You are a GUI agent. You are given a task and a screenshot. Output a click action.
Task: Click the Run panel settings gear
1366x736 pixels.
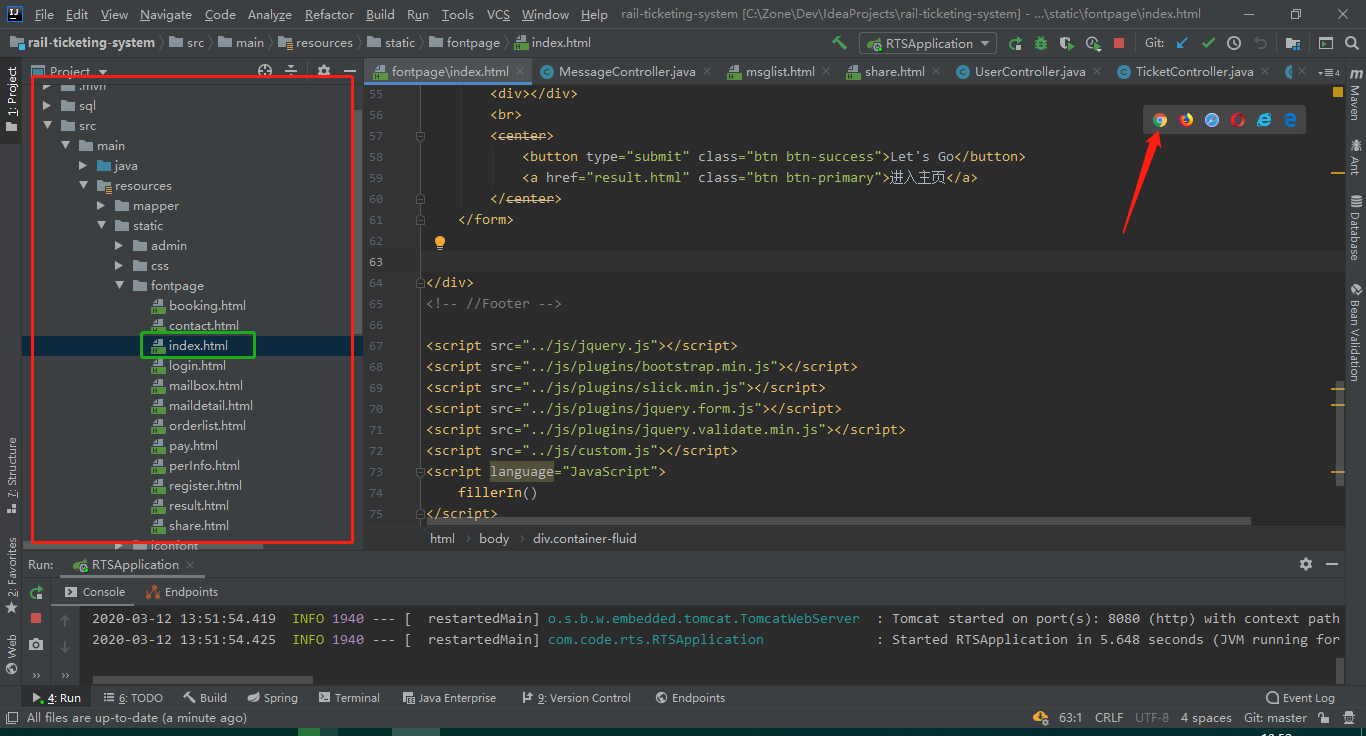point(1305,564)
